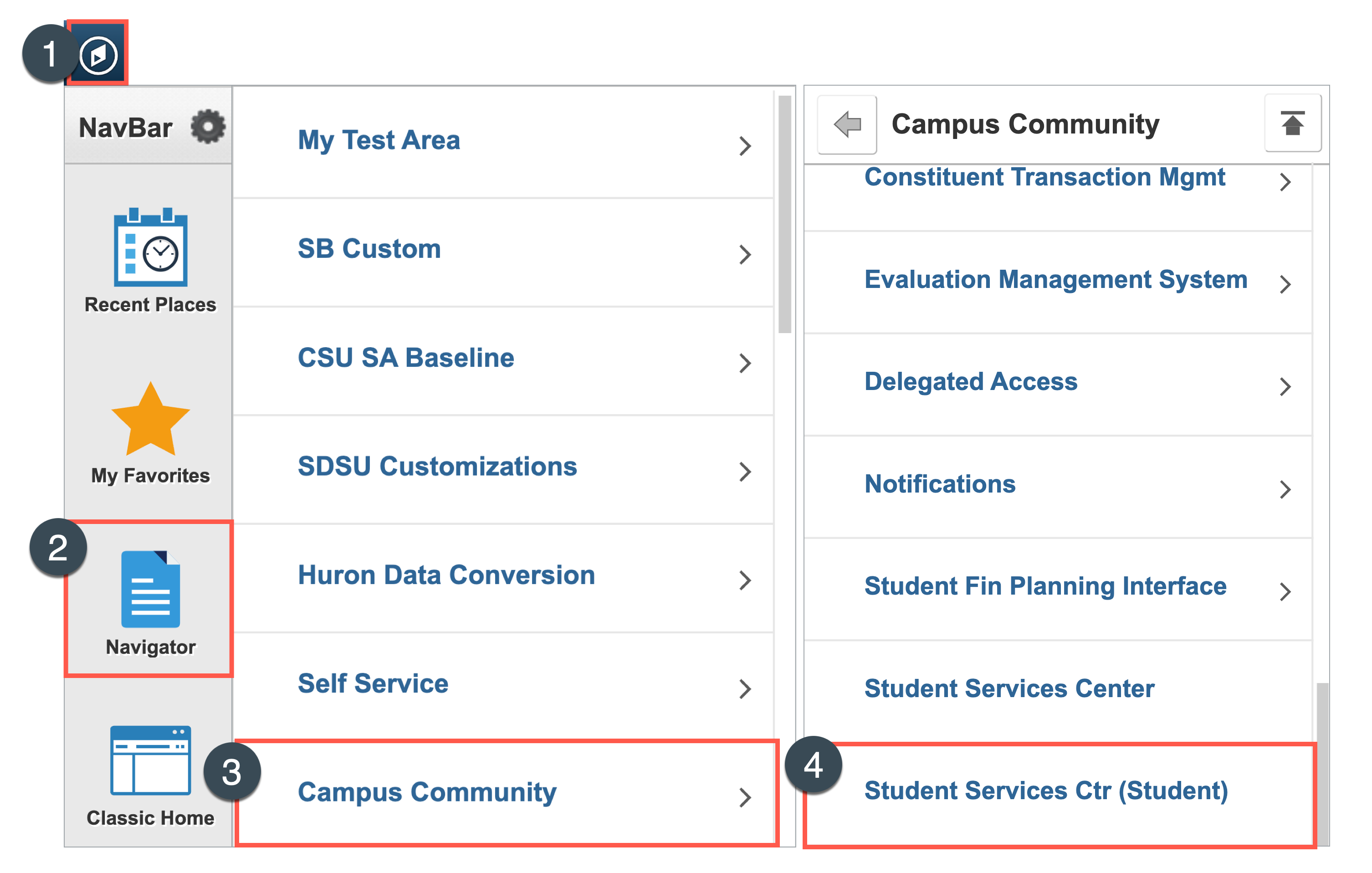Expand the My Test Area menu
This screenshot has height=873, width=1372.
point(379,140)
